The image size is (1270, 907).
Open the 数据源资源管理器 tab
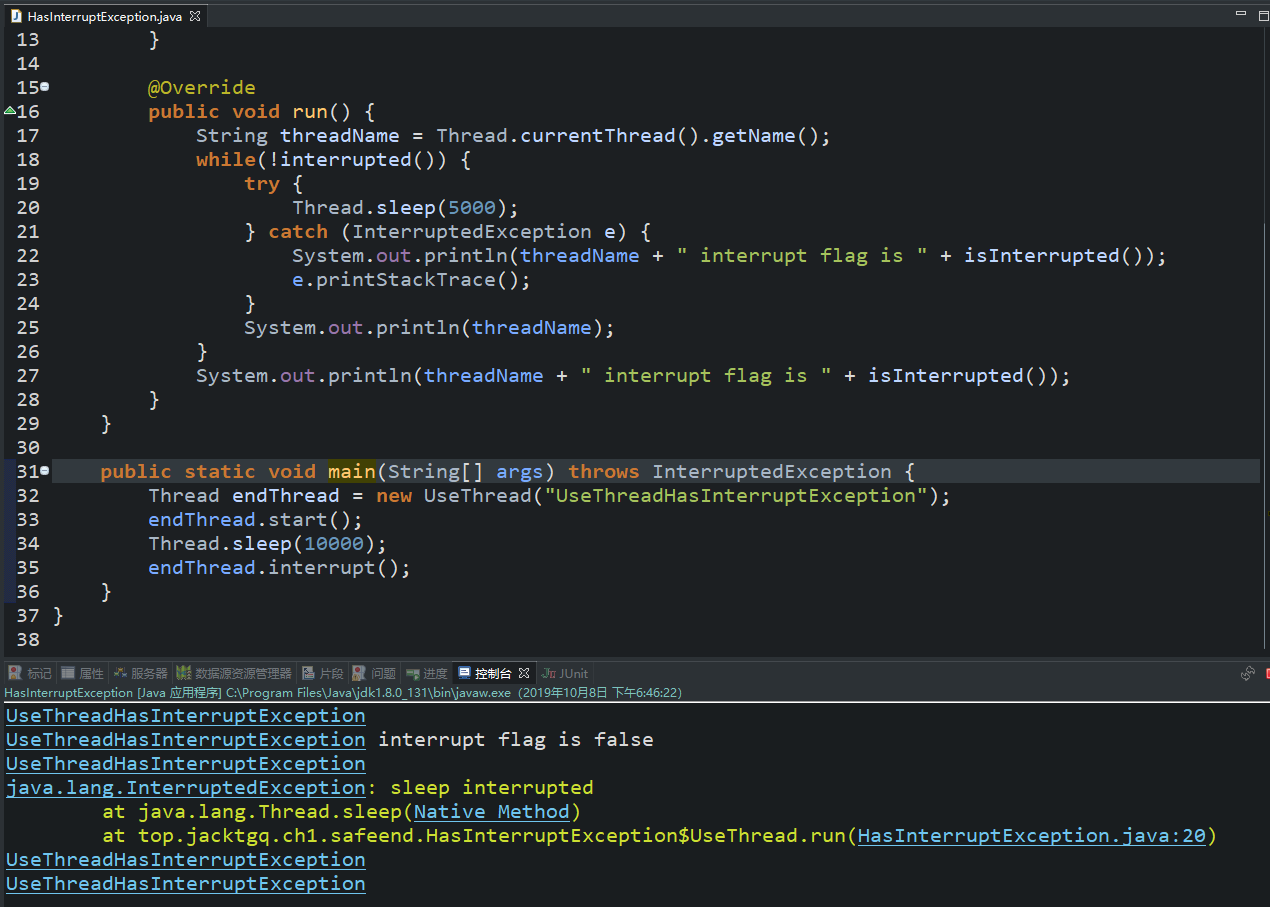(234, 673)
